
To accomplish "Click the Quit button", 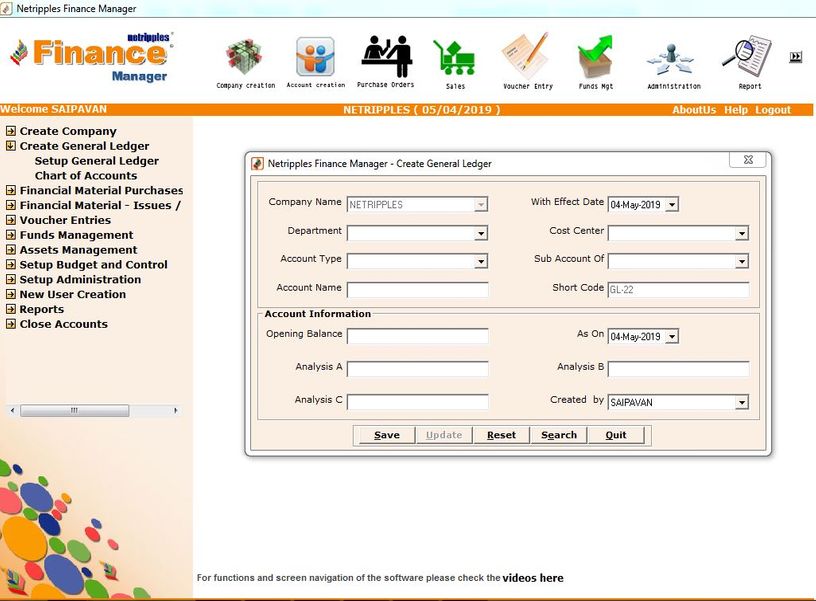I will click(x=616, y=435).
